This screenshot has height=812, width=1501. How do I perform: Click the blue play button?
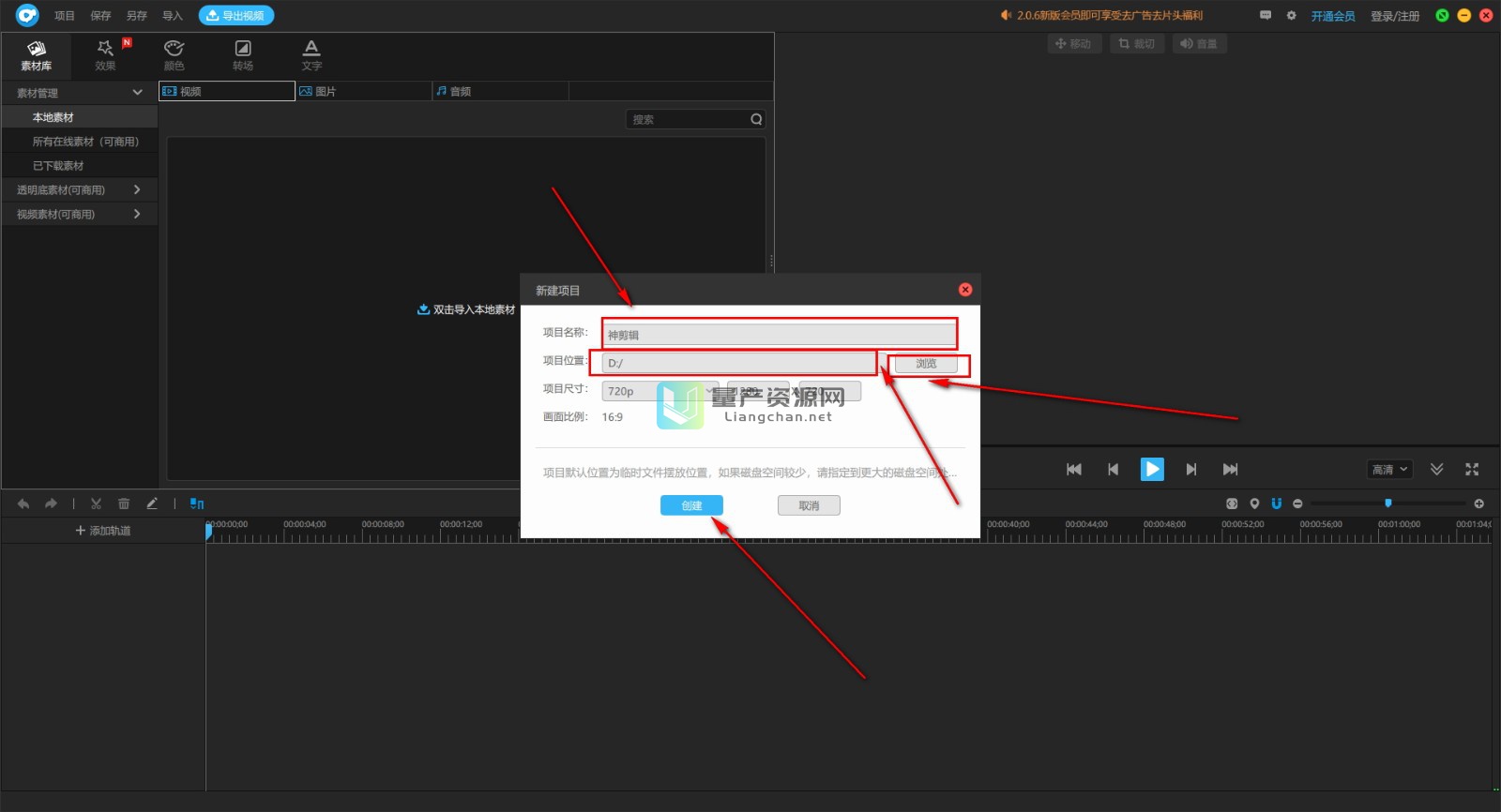(x=1152, y=469)
